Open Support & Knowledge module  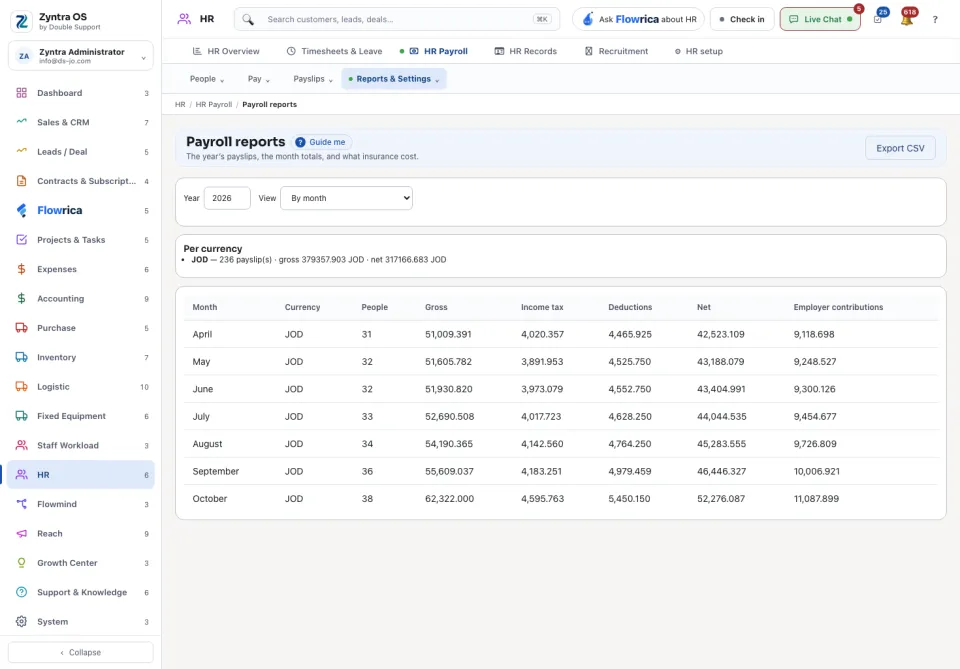(x=81, y=592)
